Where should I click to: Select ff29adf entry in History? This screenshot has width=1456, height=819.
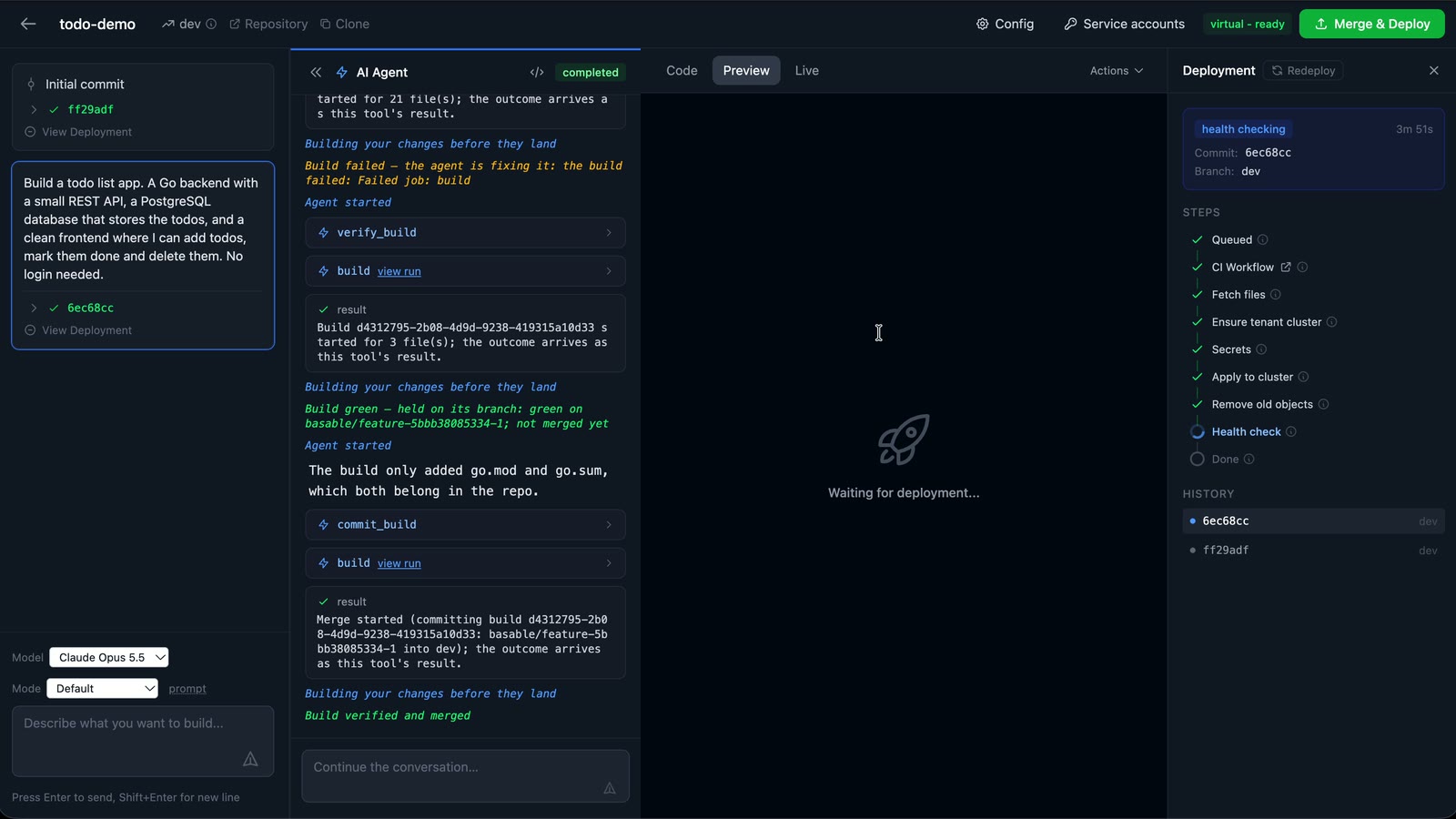(x=1313, y=550)
